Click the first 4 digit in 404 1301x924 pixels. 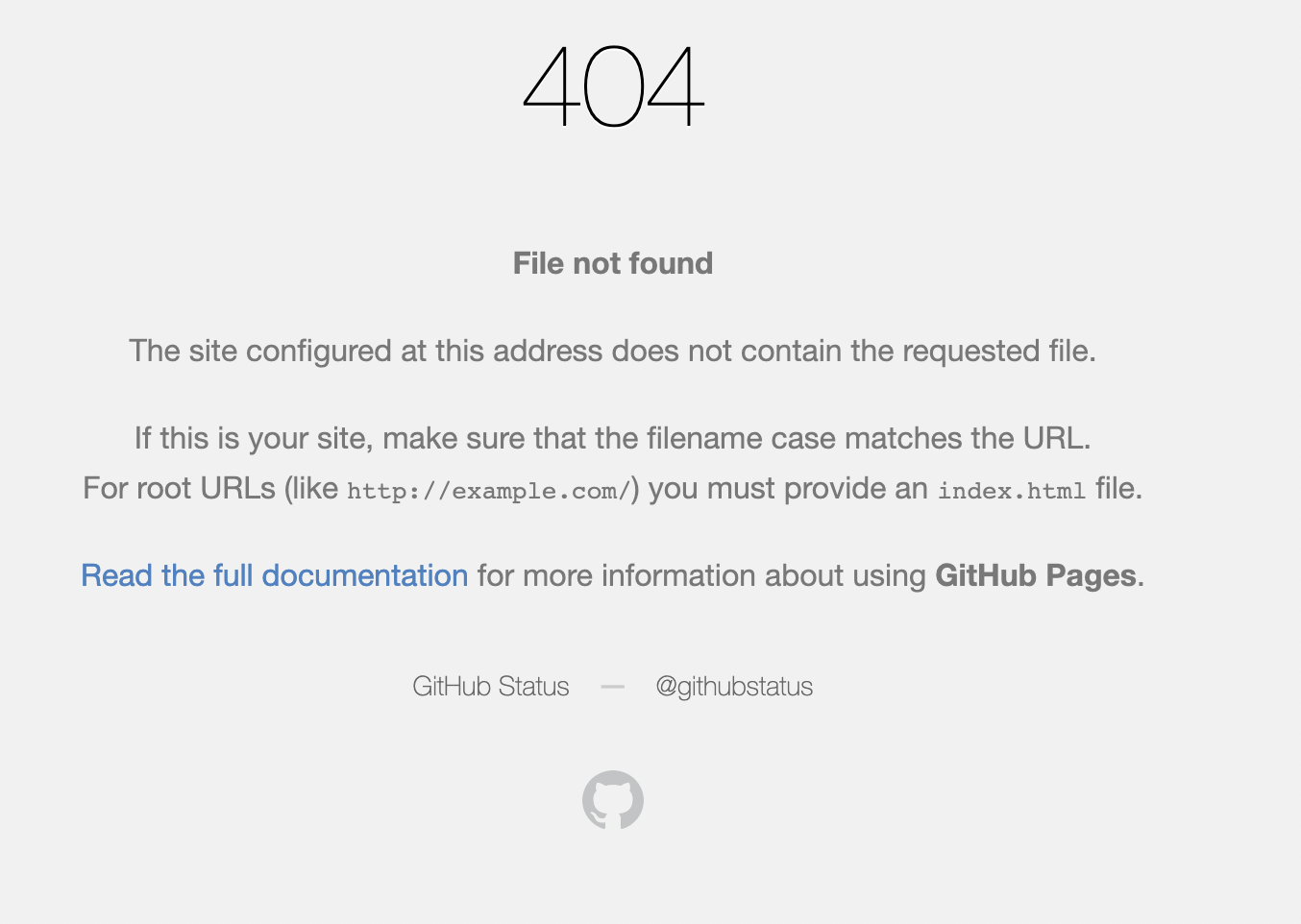point(550,86)
